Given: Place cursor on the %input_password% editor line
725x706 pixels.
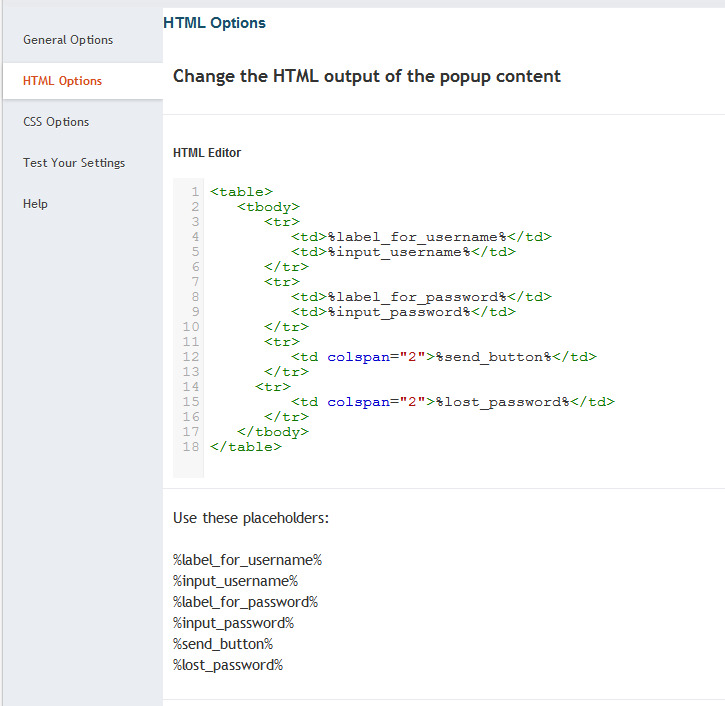Looking at the screenshot, I should [403, 311].
